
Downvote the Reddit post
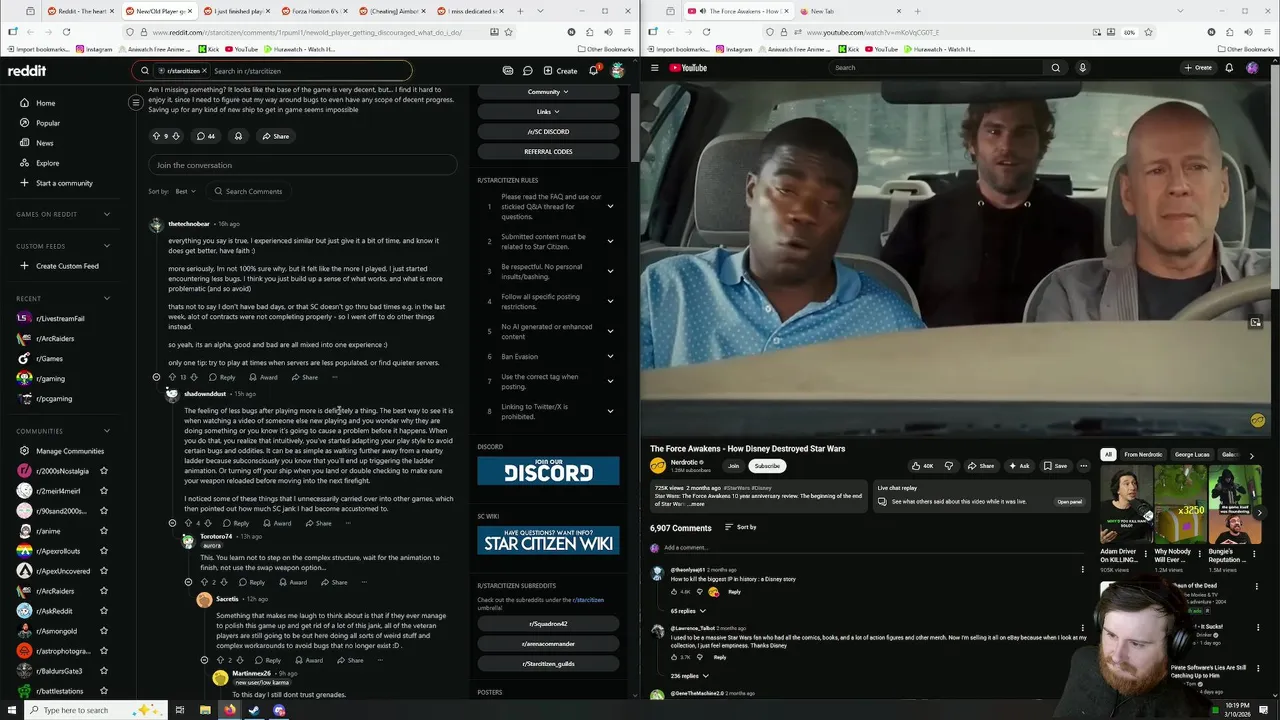(176, 136)
